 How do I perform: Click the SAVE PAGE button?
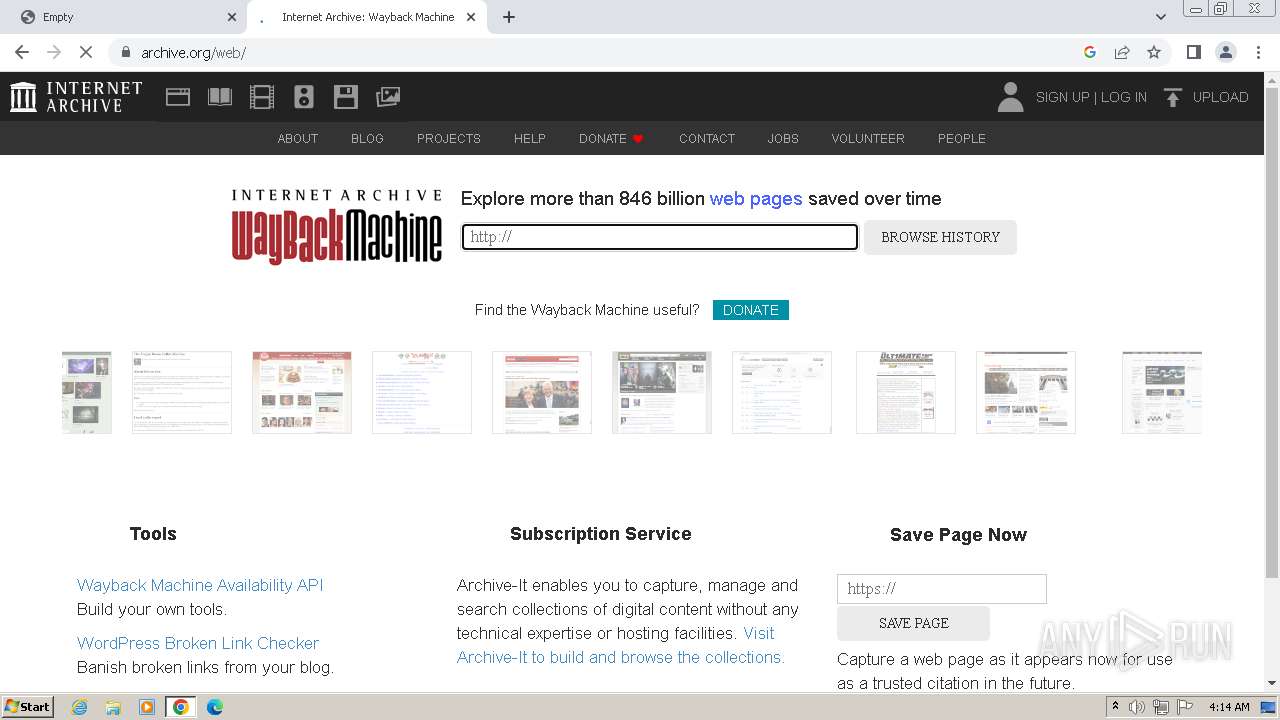(x=914, y=623)
